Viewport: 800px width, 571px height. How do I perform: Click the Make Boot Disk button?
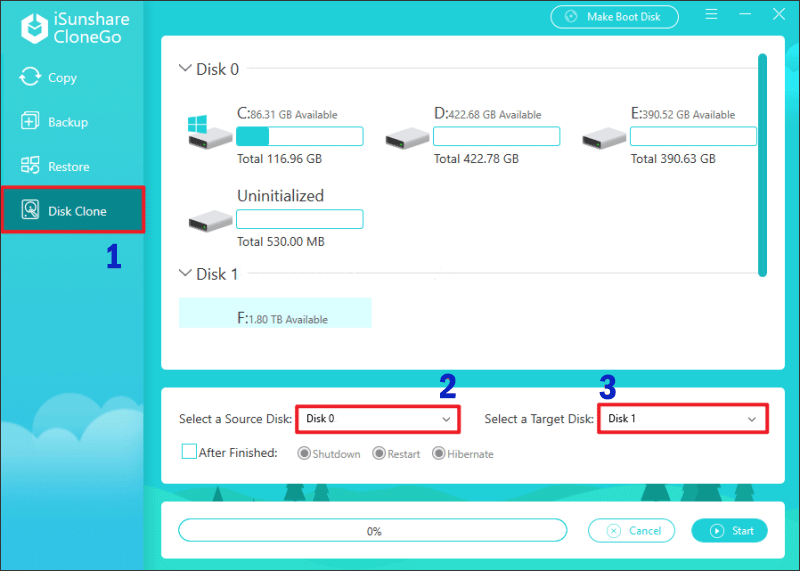(x=614, y=17)
